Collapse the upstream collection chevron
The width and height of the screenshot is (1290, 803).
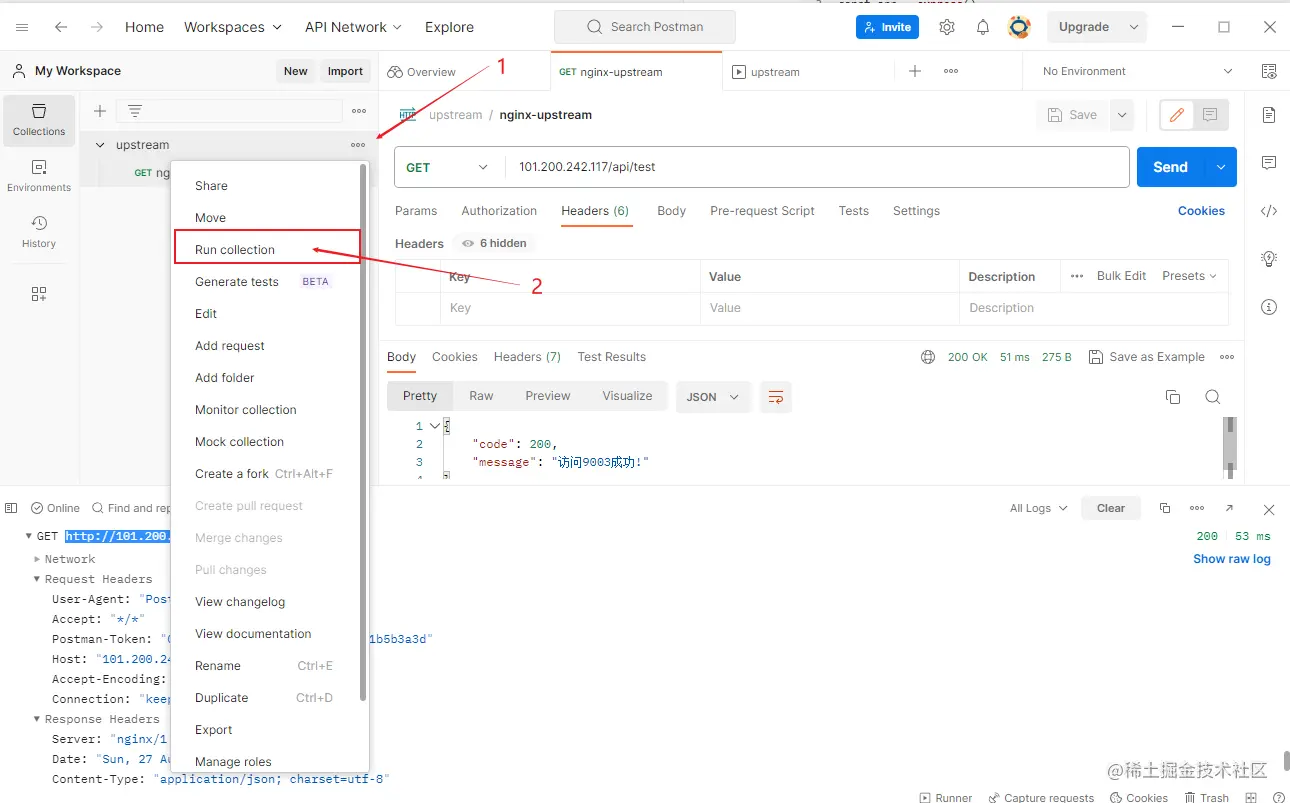pos(100,145)
